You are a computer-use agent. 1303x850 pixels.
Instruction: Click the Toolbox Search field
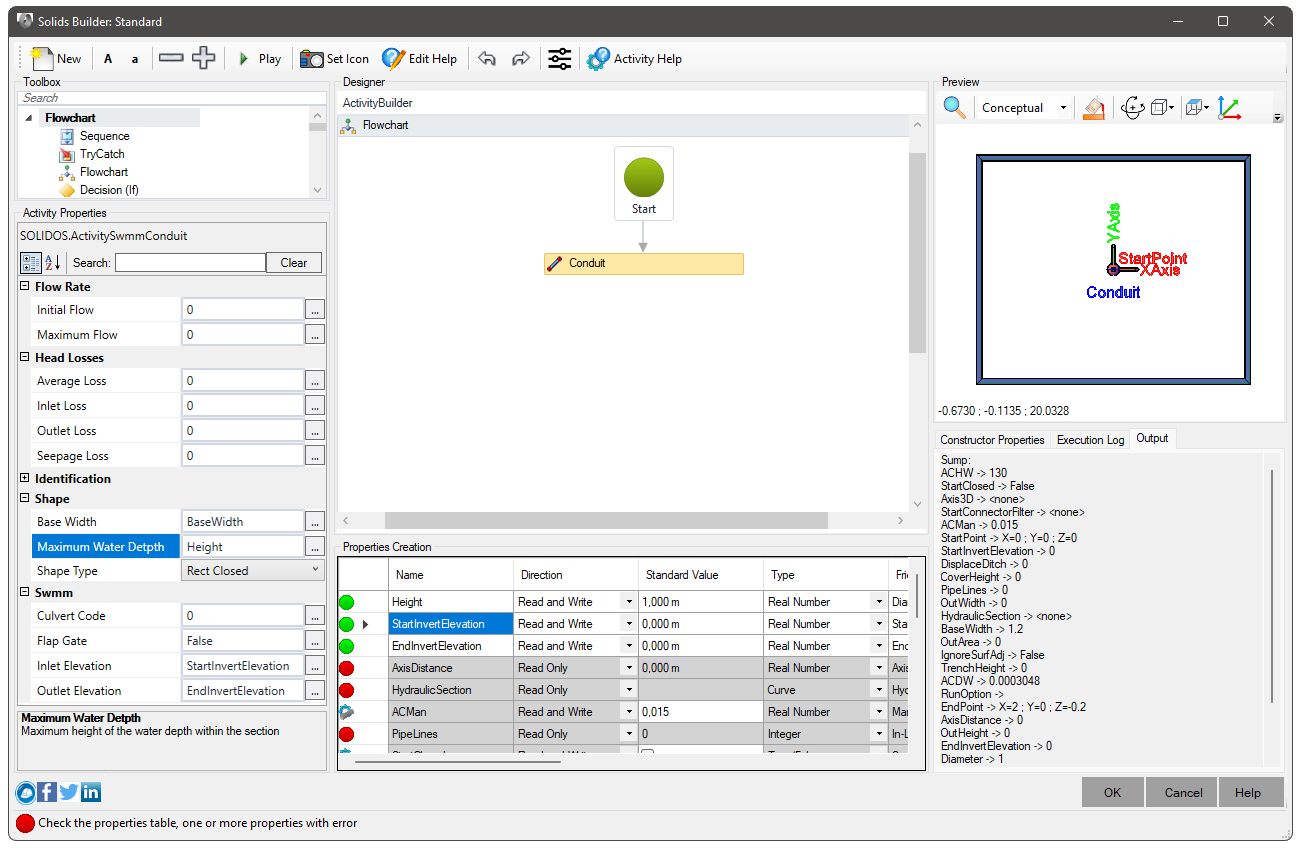tap(172, 98)
